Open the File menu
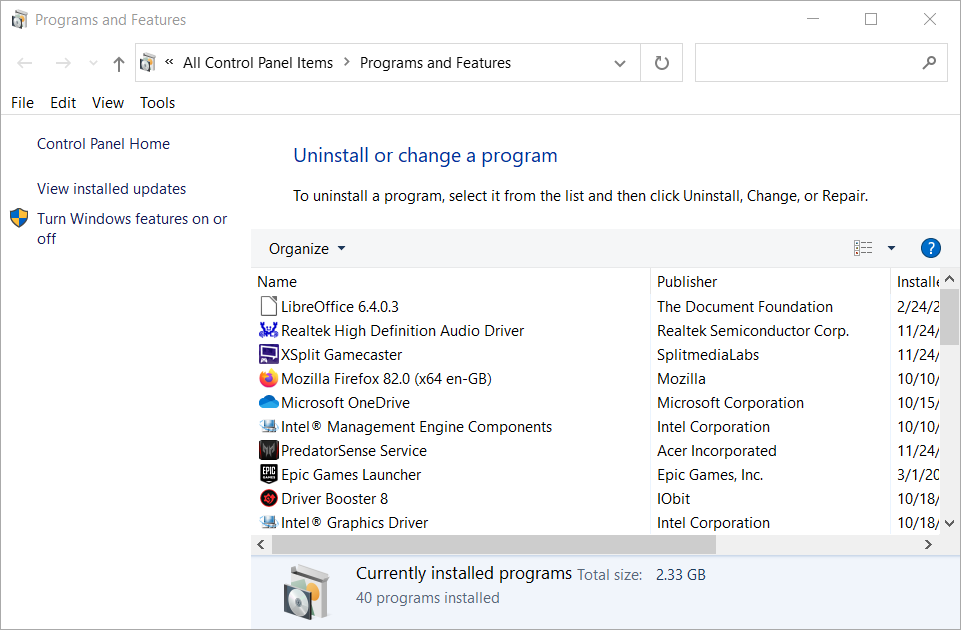This screenshot has height=630, width=961. click(x=22, y=102)
